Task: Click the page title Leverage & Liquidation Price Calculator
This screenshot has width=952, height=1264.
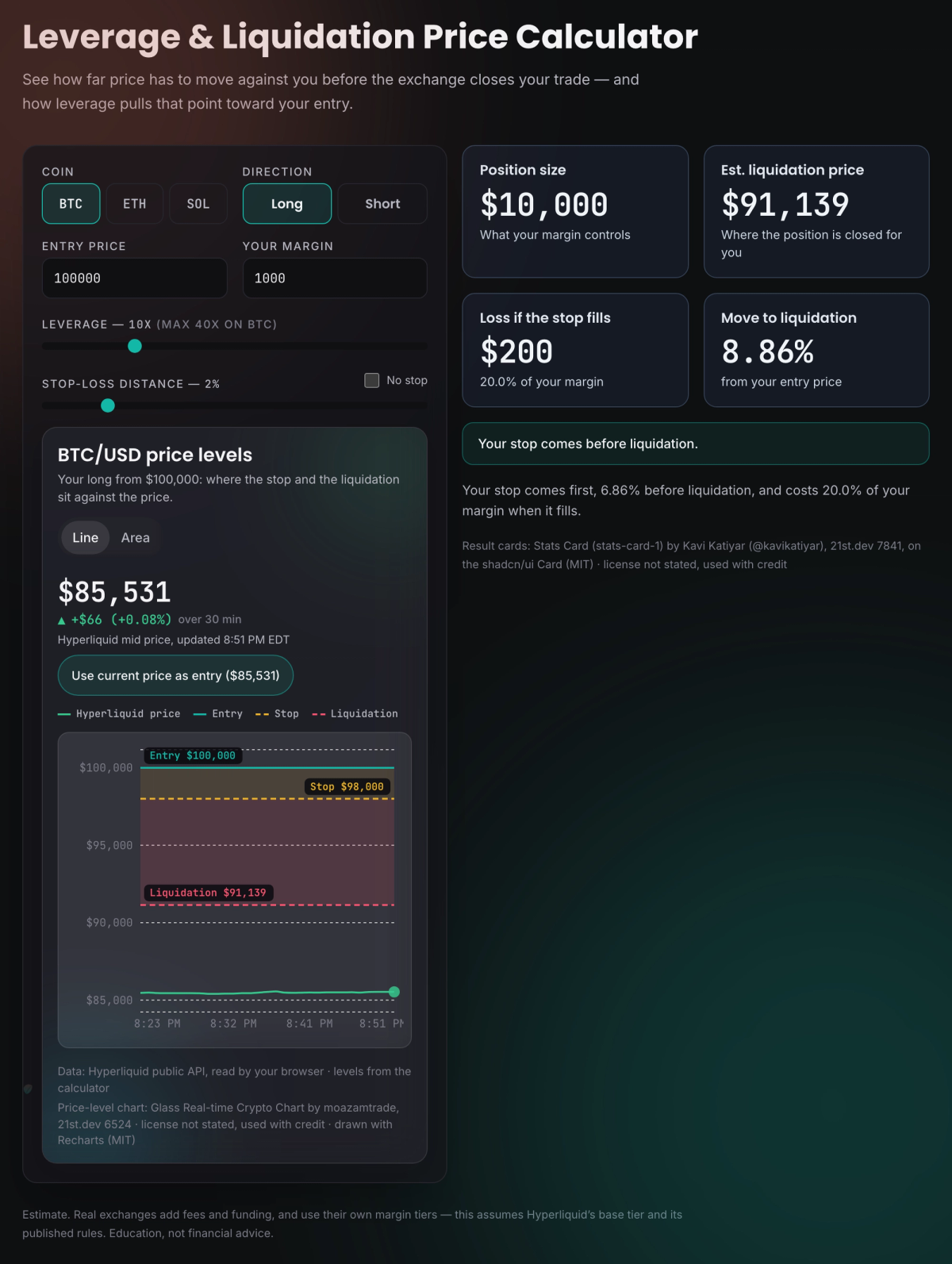Action: click(x=360, y=36)
